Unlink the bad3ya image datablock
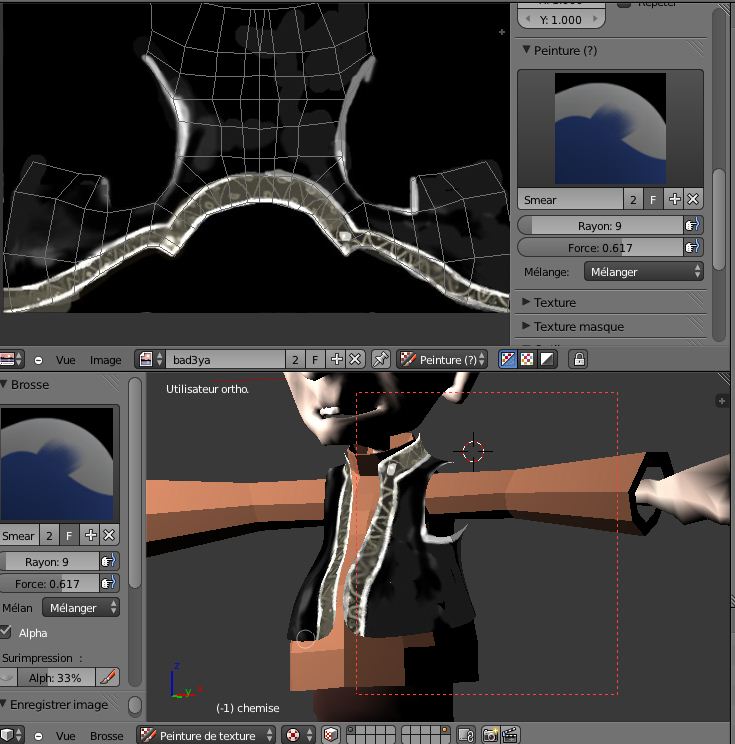Image resolution: width=735 pixels, height=744 pixels. coord(355,359)
